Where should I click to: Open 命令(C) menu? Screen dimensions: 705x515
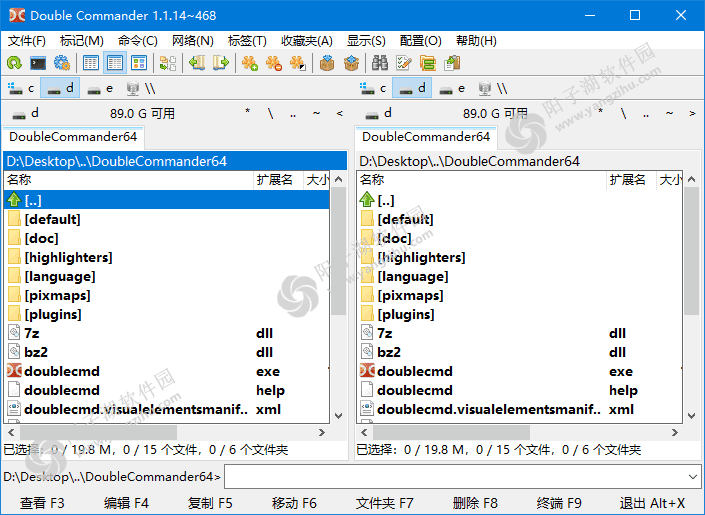point(138,41)
